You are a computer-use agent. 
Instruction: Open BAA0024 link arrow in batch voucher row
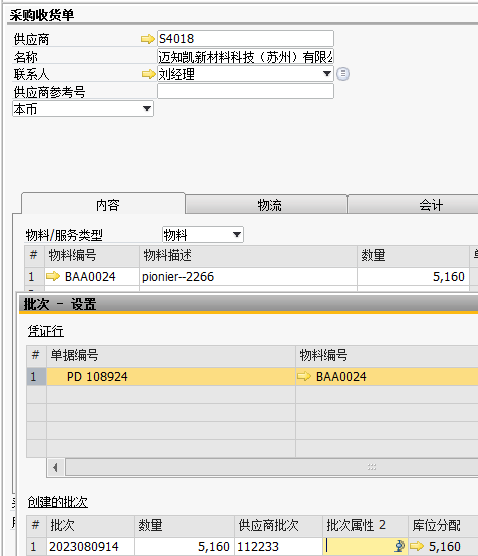(x=304, y=376)
